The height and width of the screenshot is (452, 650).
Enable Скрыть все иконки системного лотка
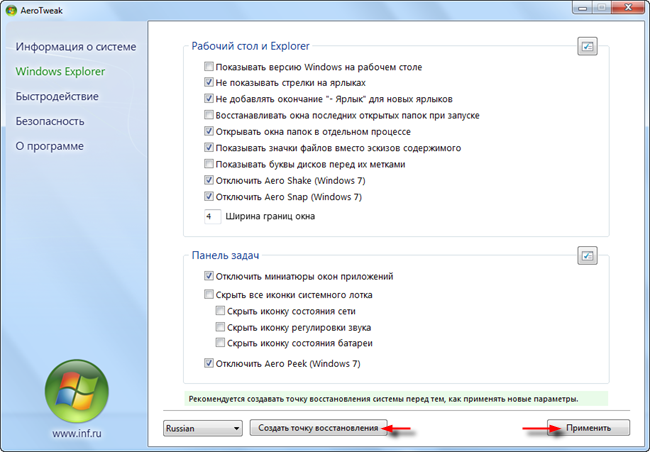(209, 294)
